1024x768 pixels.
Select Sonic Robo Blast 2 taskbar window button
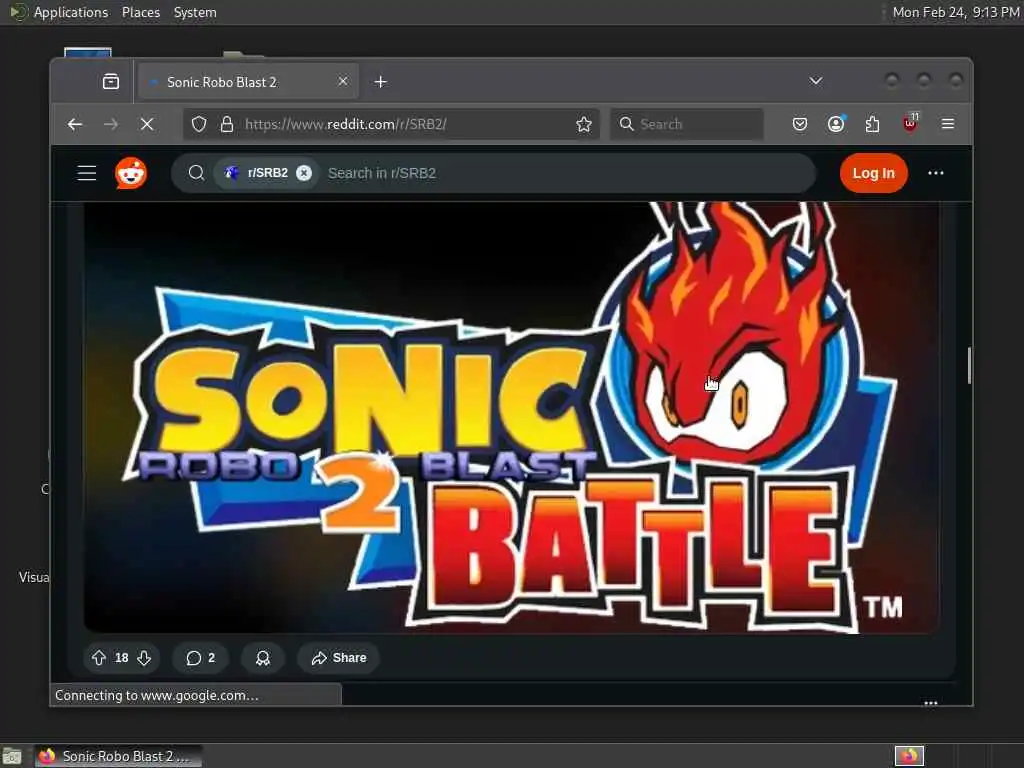tap(118, 756)
